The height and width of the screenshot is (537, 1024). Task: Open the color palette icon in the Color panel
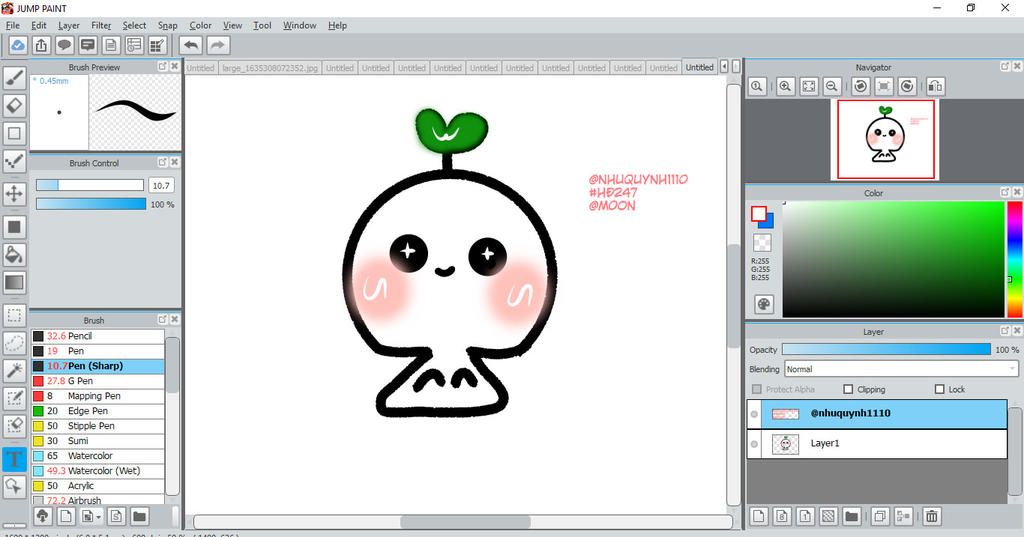763,304
